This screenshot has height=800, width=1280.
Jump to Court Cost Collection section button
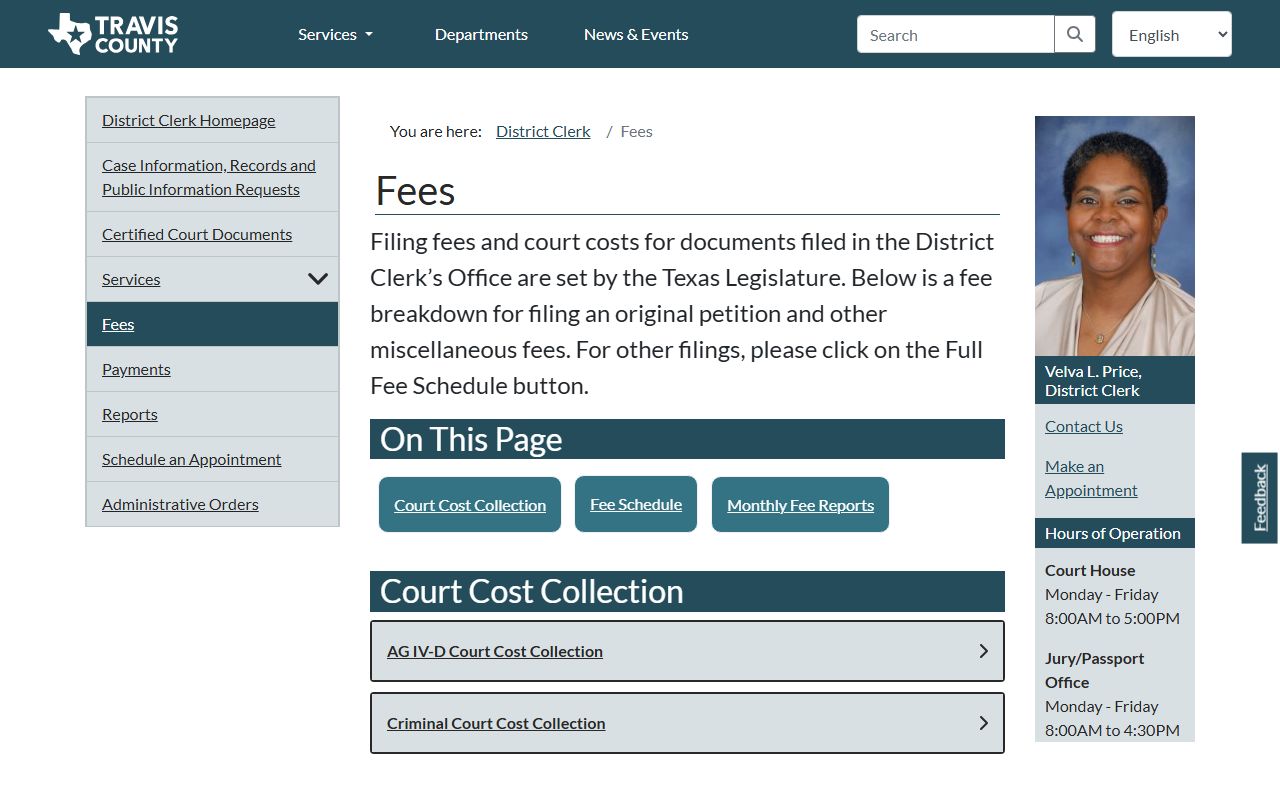click(470, 505)
